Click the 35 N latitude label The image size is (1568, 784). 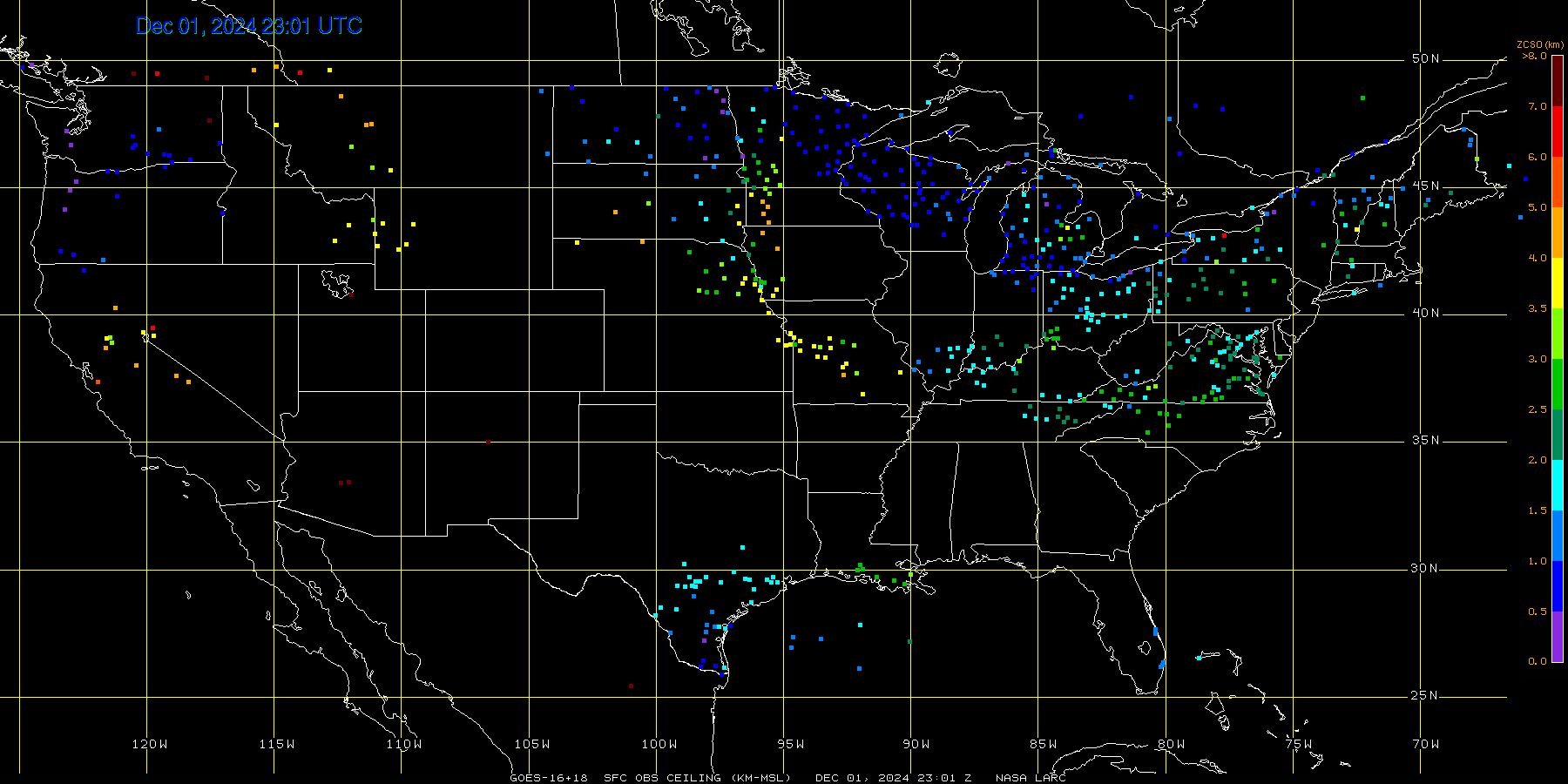(1425, 441)
